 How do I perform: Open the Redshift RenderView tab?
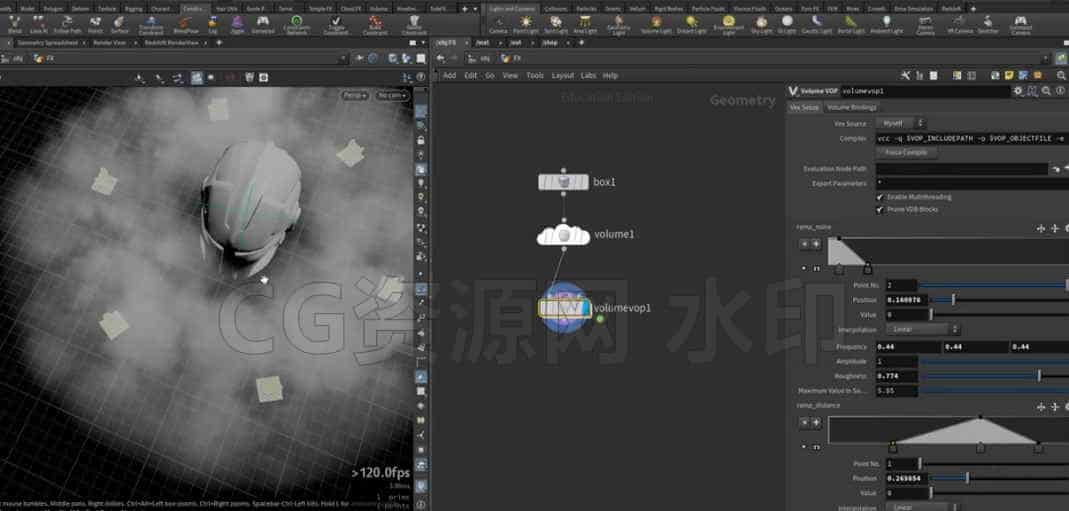[171, 42]
